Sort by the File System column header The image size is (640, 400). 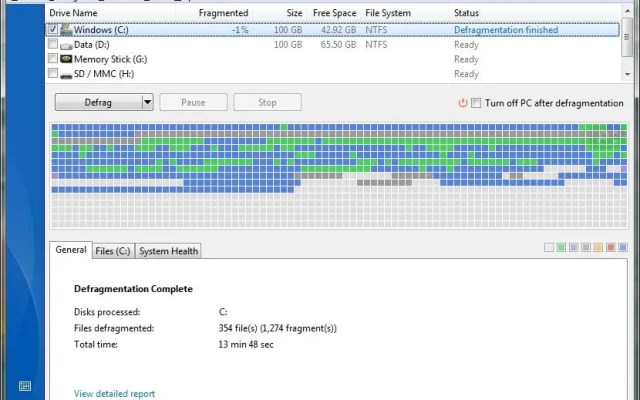(x=388, y=13)
